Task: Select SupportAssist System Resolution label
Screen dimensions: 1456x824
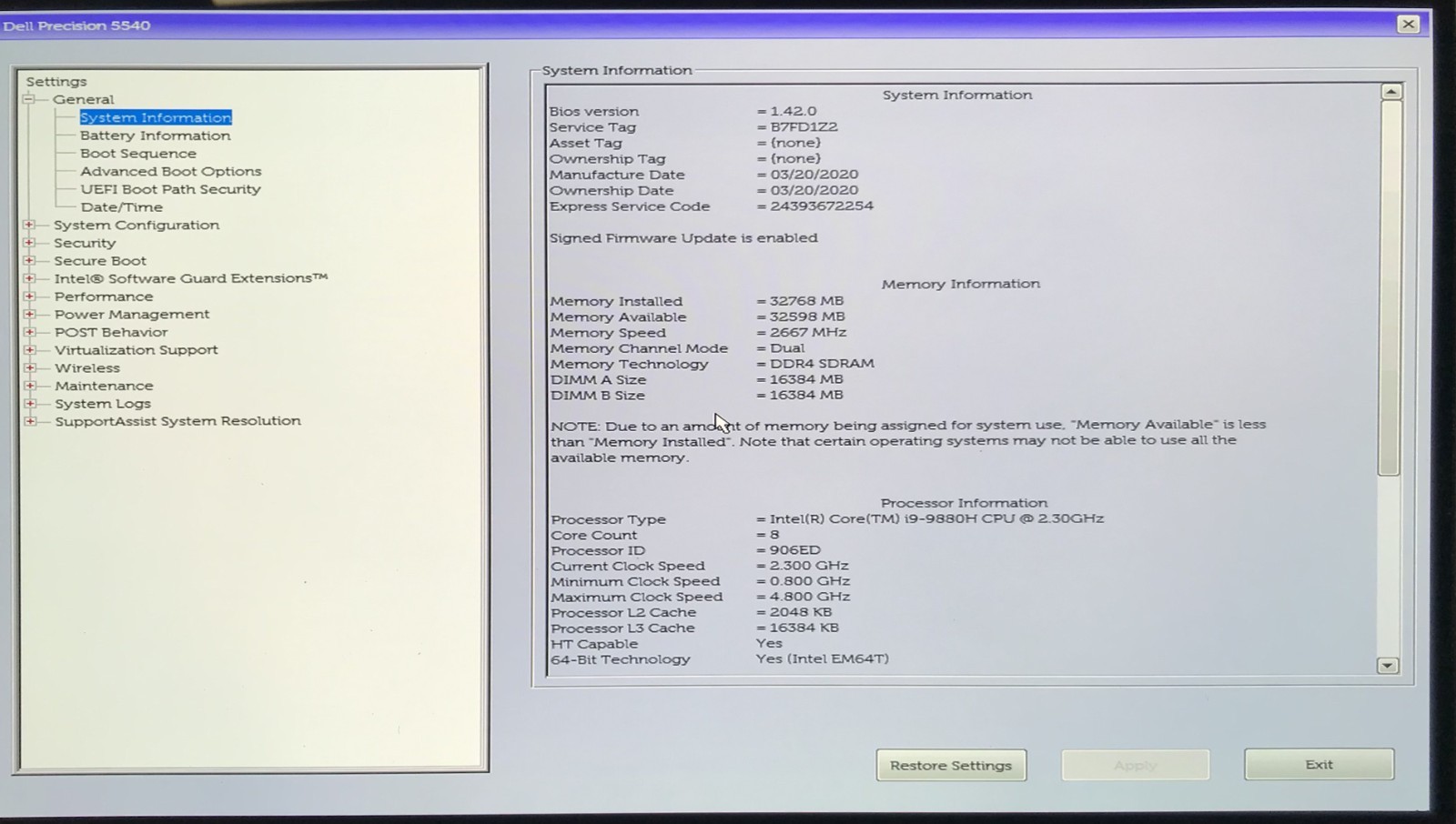Action: click(x=177, y=421)
